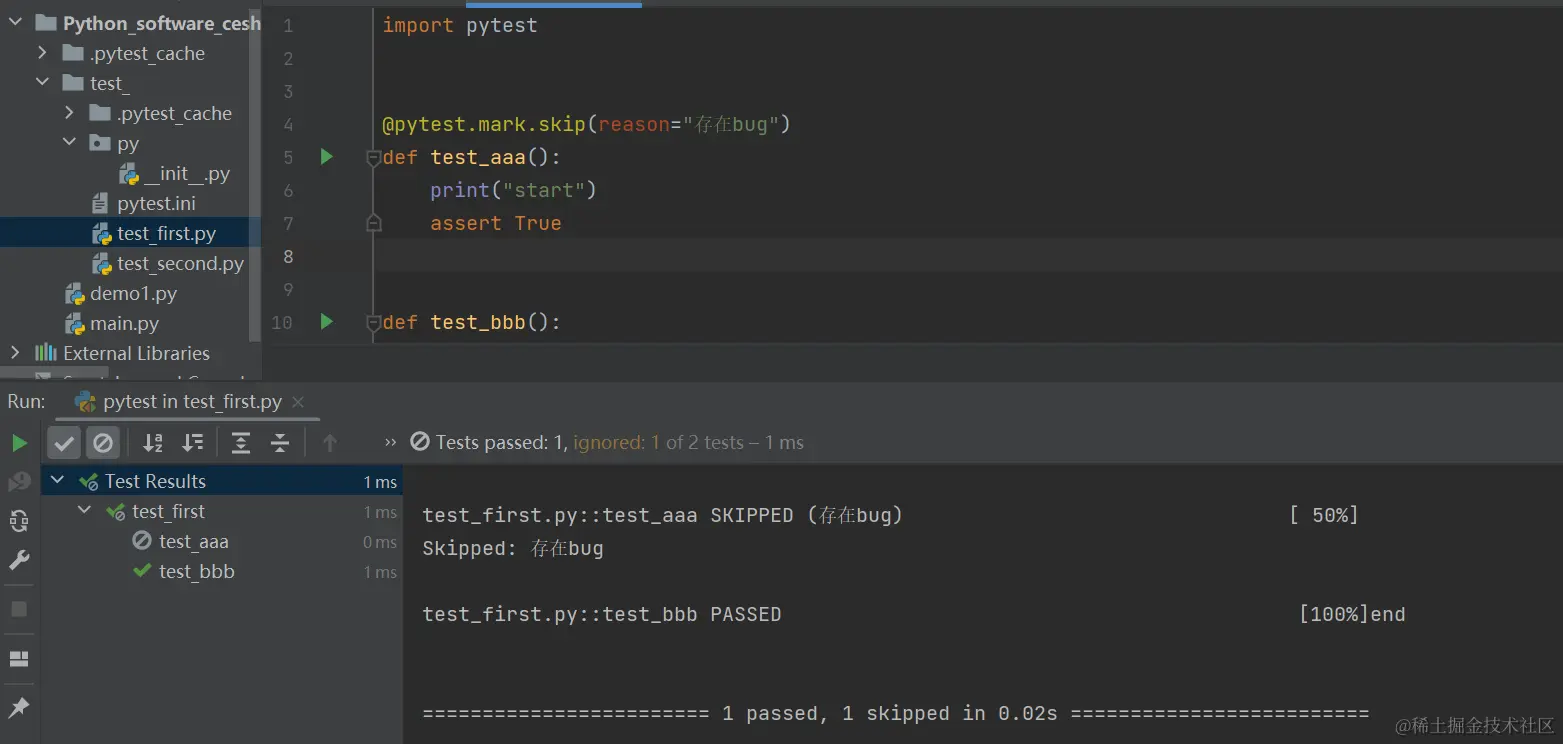Fold the test_bbb function at line 10
Image resolution: width=1563 pixels, height=744 pixels.
pos(374,323)
